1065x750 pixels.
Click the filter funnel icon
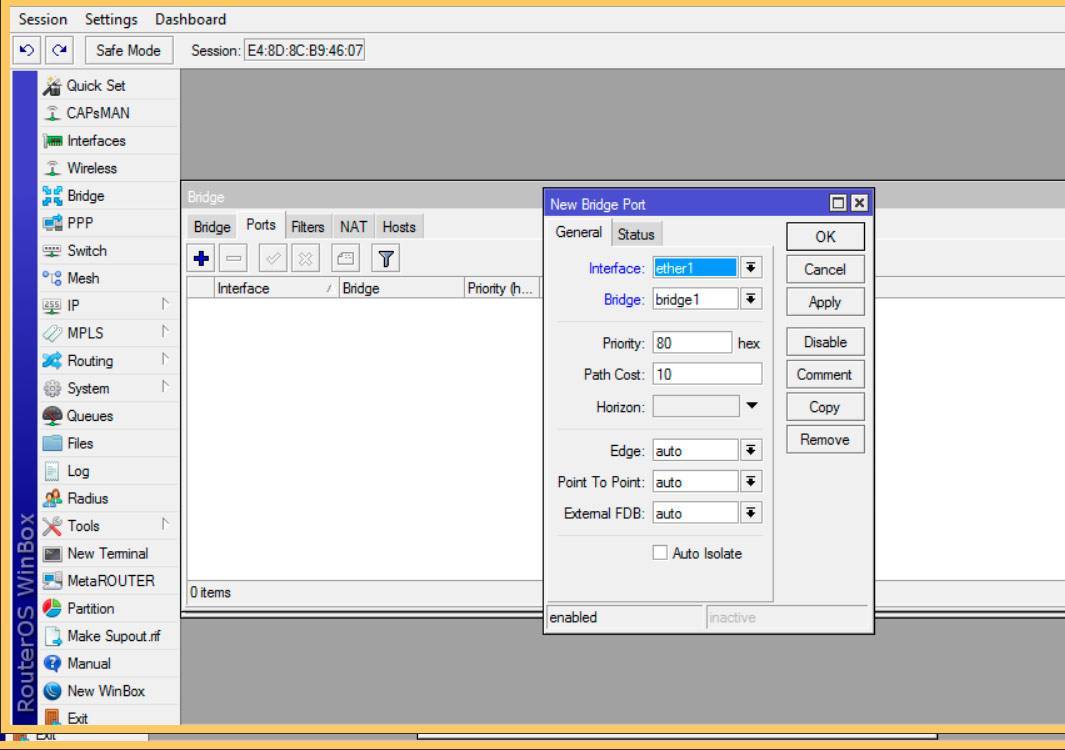tap(386, 259)
